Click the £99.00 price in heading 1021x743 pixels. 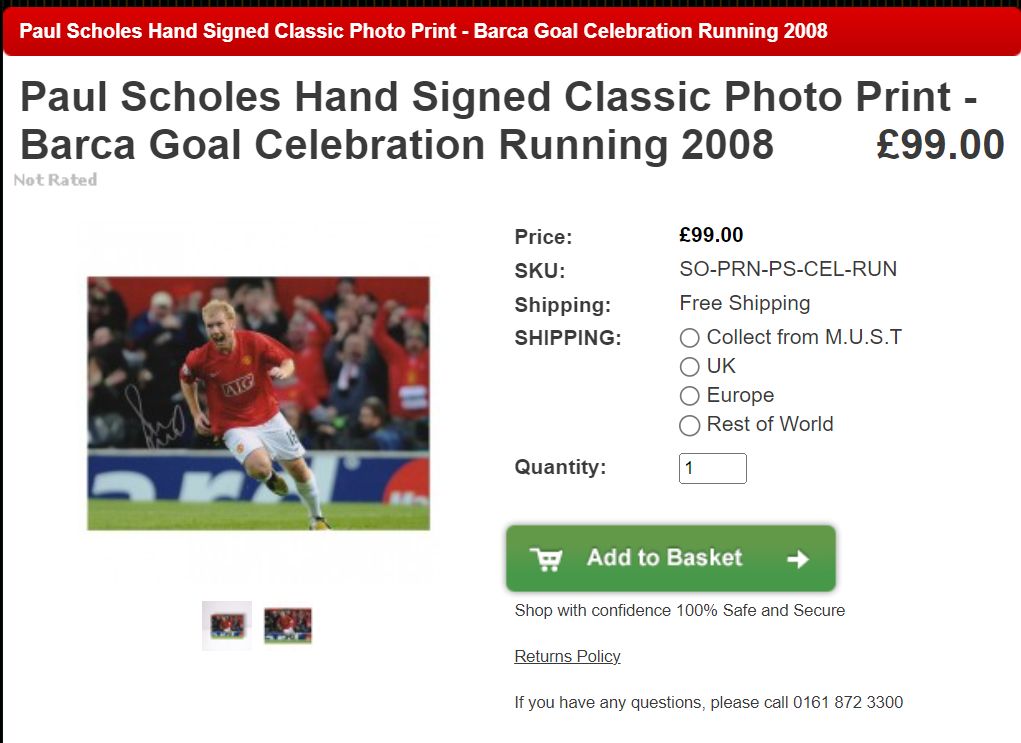point(940,145)
